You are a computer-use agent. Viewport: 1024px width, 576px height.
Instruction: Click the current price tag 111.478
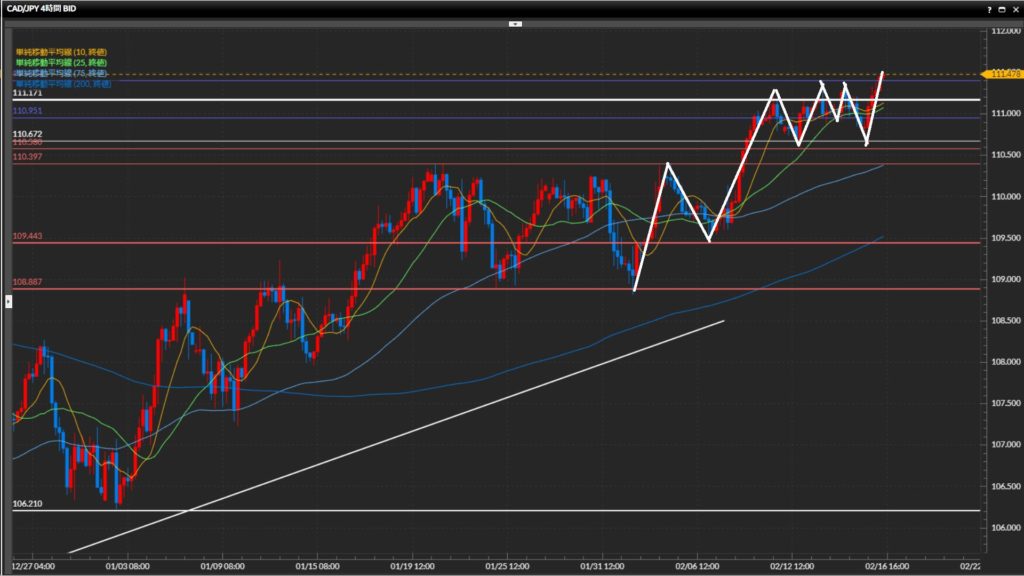point(1004,74)
